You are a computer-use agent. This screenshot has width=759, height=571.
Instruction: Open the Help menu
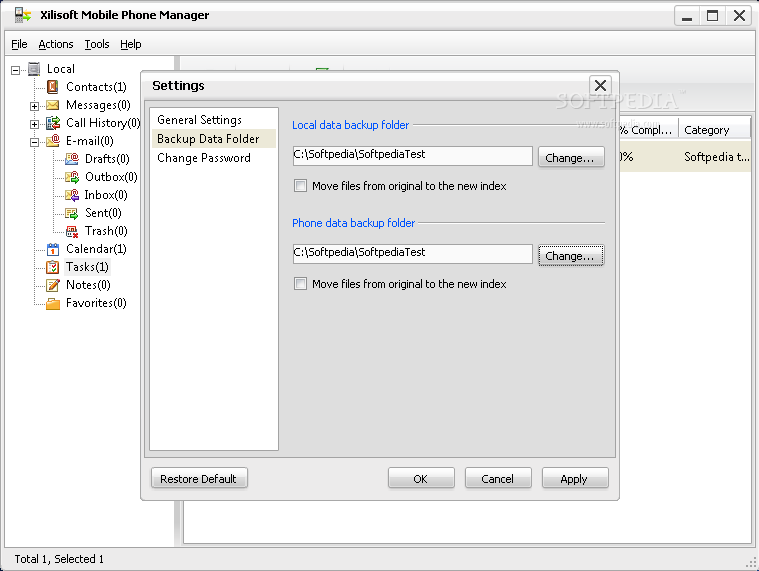(x=131, y=44)
